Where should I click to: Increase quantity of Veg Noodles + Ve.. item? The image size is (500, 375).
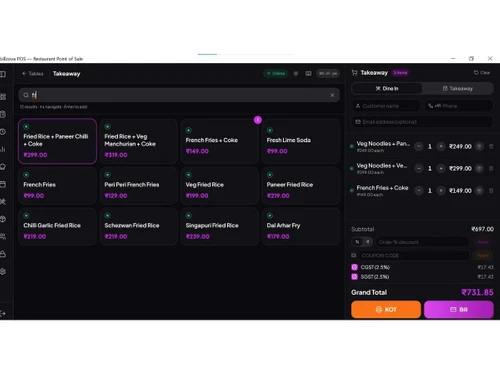click(441, 168)
